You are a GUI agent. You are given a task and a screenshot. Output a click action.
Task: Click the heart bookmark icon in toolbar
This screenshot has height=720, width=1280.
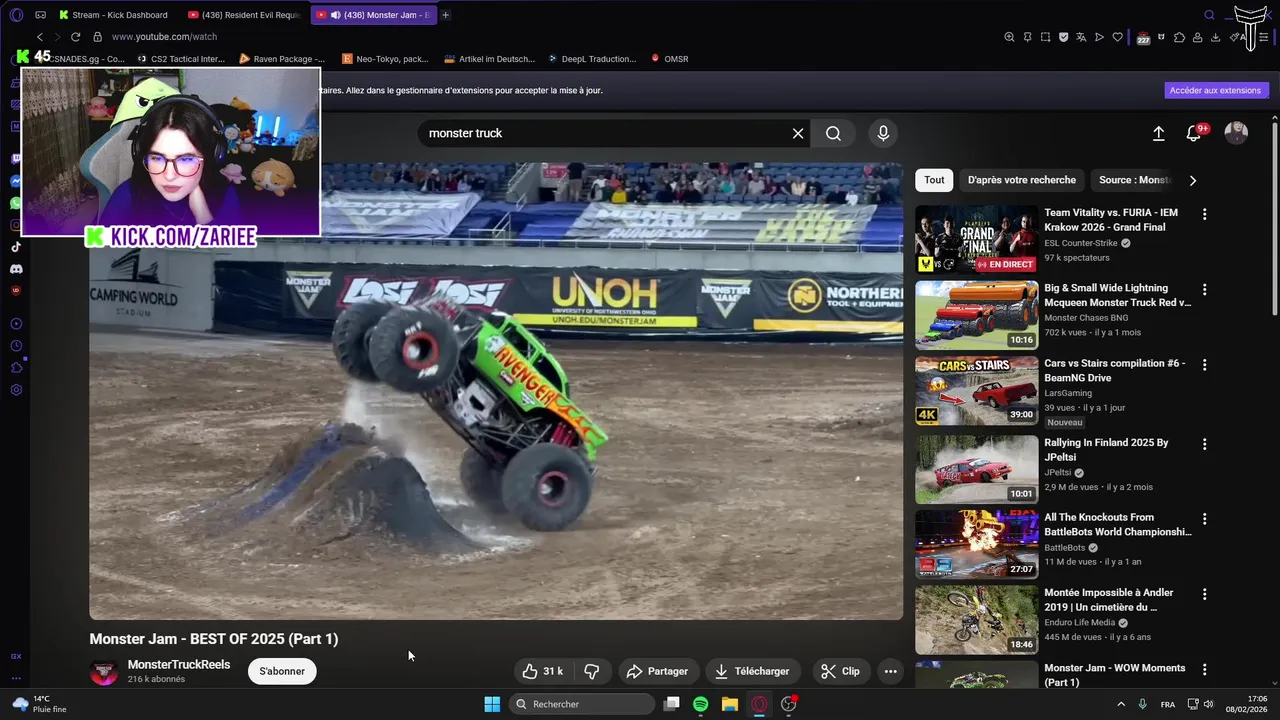[x=1117, y=37]
